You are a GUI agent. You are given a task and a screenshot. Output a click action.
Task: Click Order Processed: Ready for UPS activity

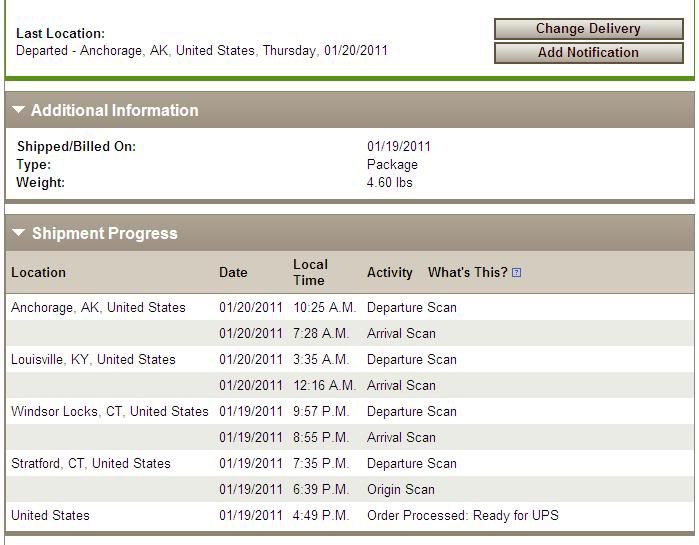[462, 515]
